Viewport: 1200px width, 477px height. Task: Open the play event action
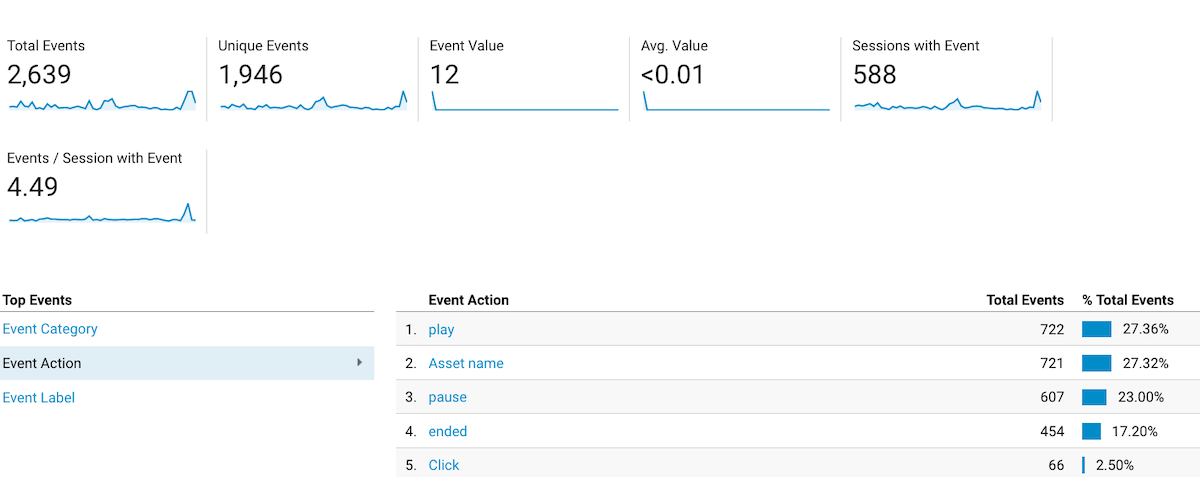click(441, 330)
